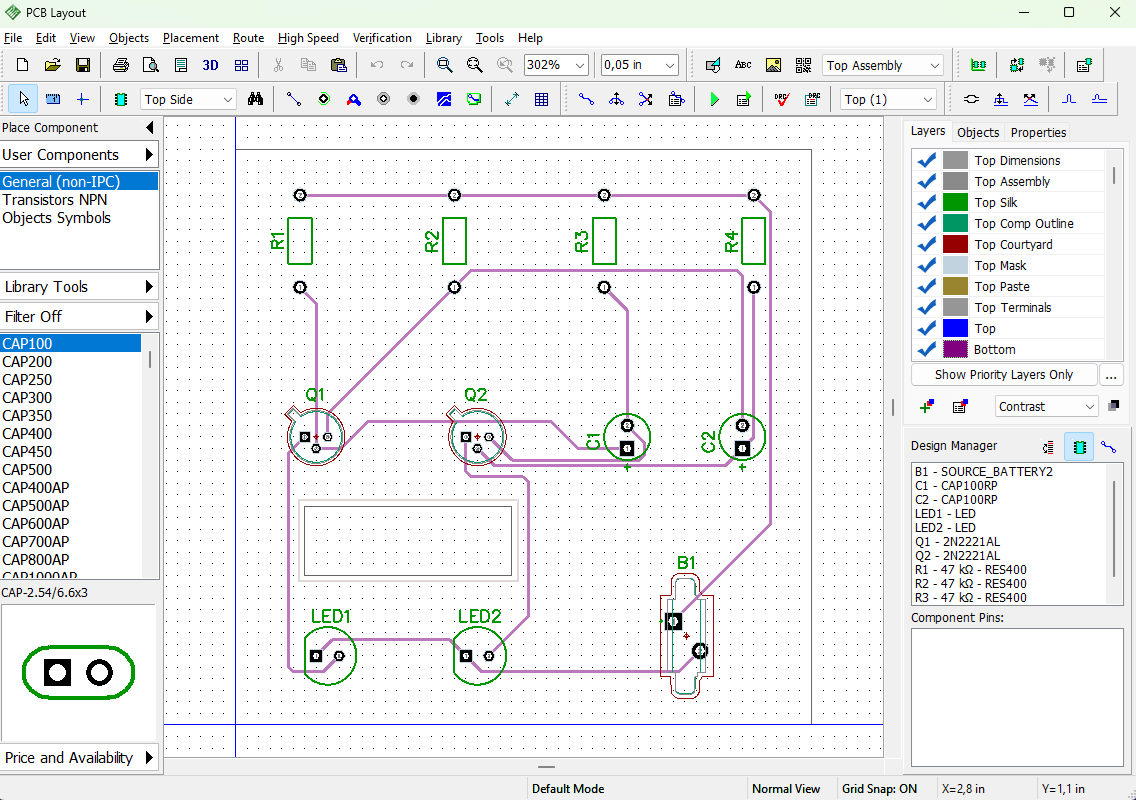Uncheck the Top Silk layer visibility
The image size is (1136, 800).
tap(926, 202)
